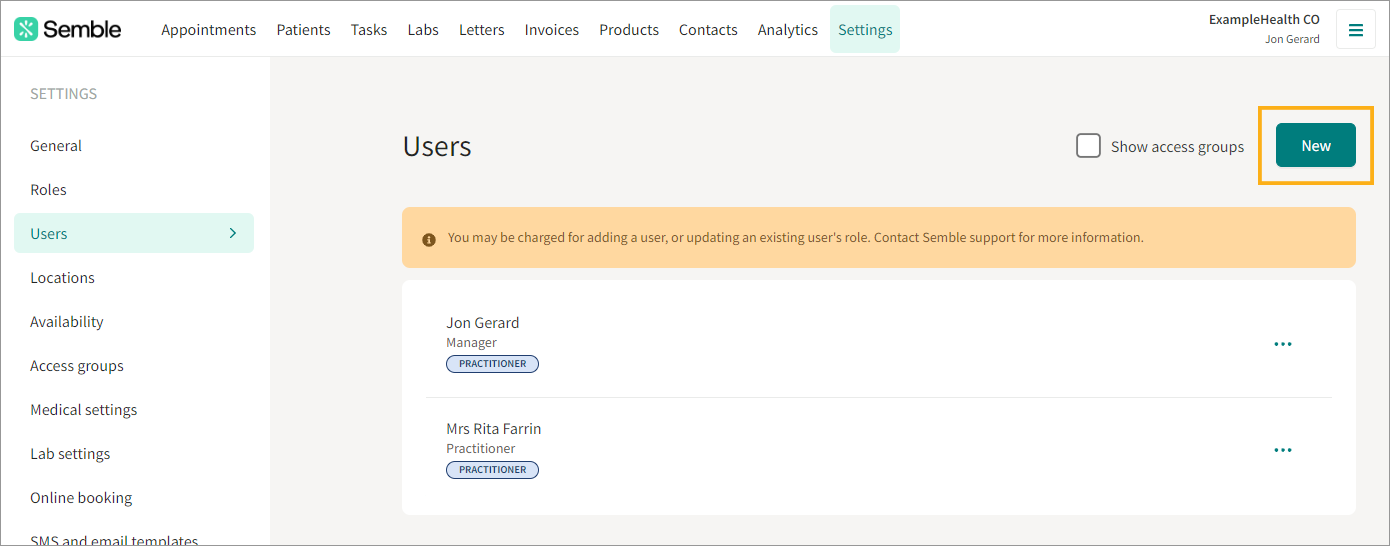The height and width of the screenshot is (546, 1390).
Task: Switch to the Patients tab
Action: (304, 30)
